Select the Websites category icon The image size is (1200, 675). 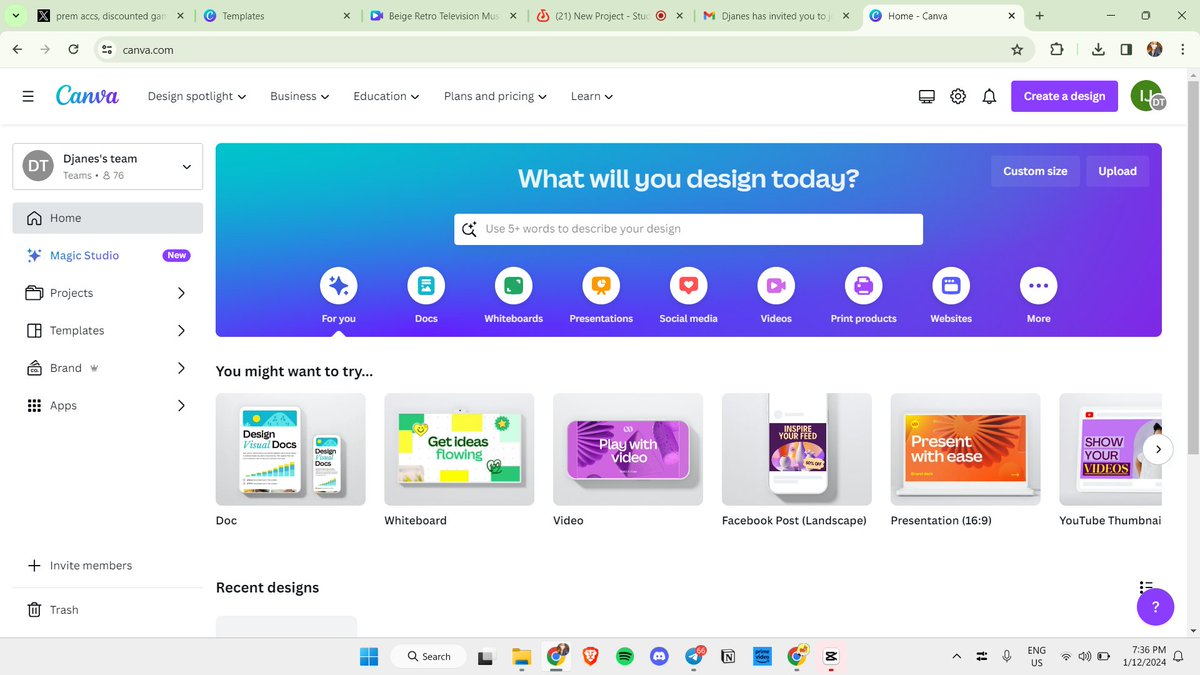(x=951, y=286)
